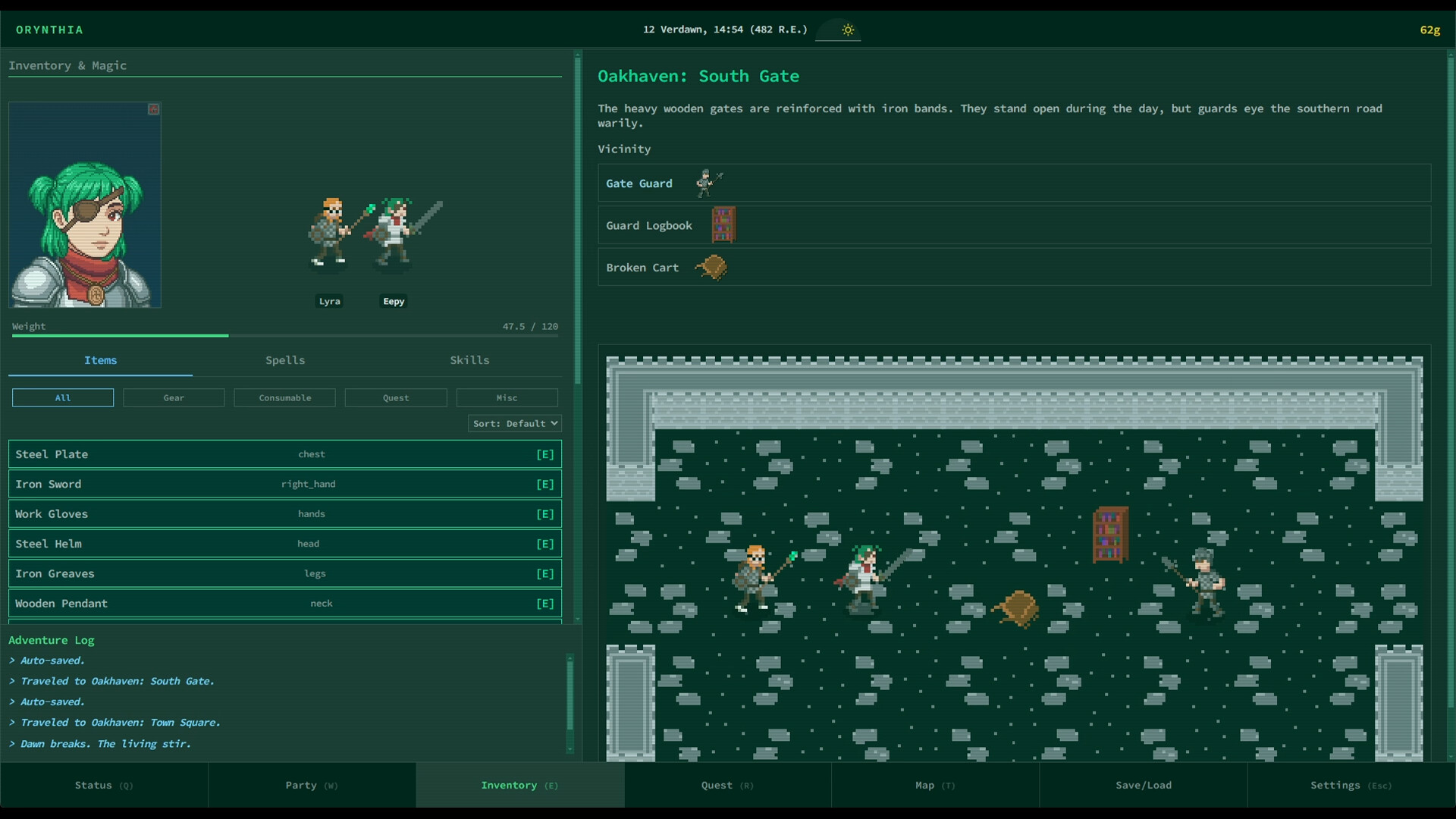Enable the Gear item filter
This screenshot has width=1456, height=819.
tap(173, 397)
